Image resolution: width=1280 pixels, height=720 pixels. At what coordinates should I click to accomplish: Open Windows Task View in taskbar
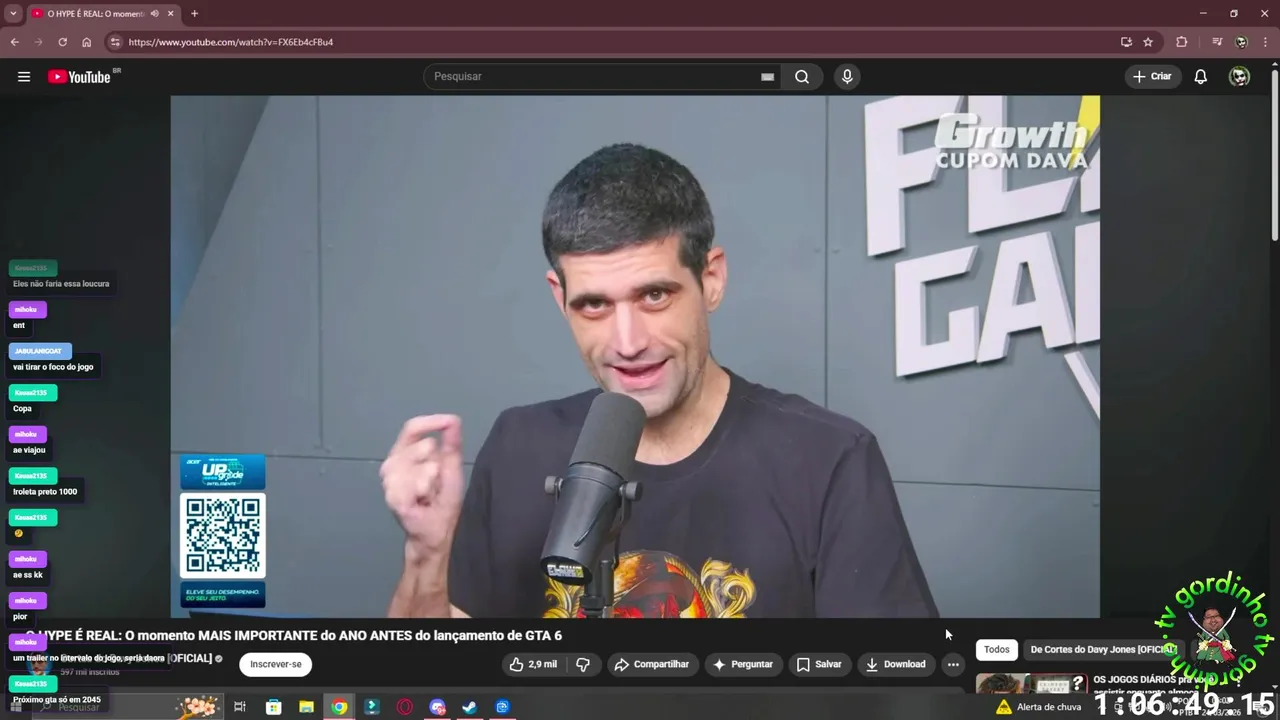[x=240, y=707]
